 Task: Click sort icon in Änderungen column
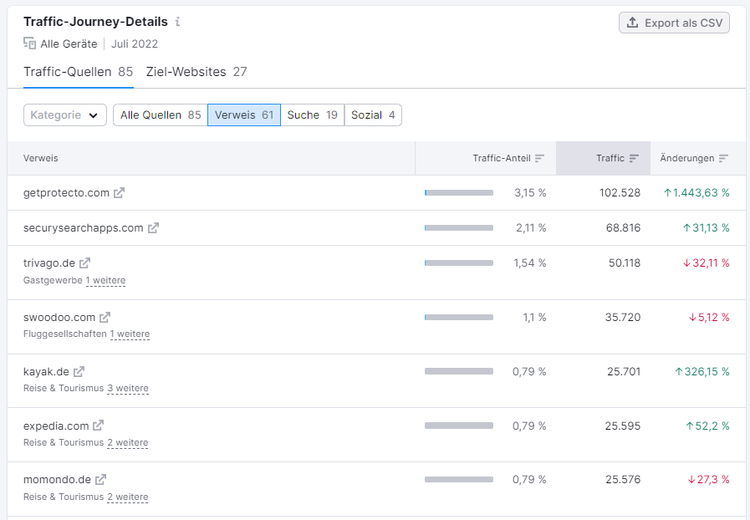tap(723, 158)
